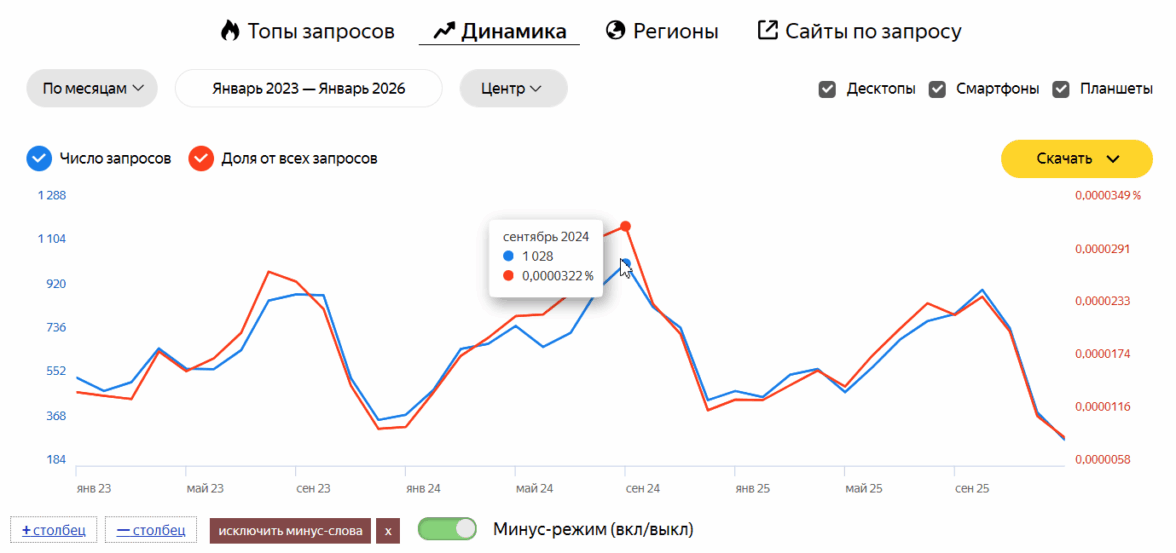Switch to the Топы запросов tab

click(x=321, y=31)
